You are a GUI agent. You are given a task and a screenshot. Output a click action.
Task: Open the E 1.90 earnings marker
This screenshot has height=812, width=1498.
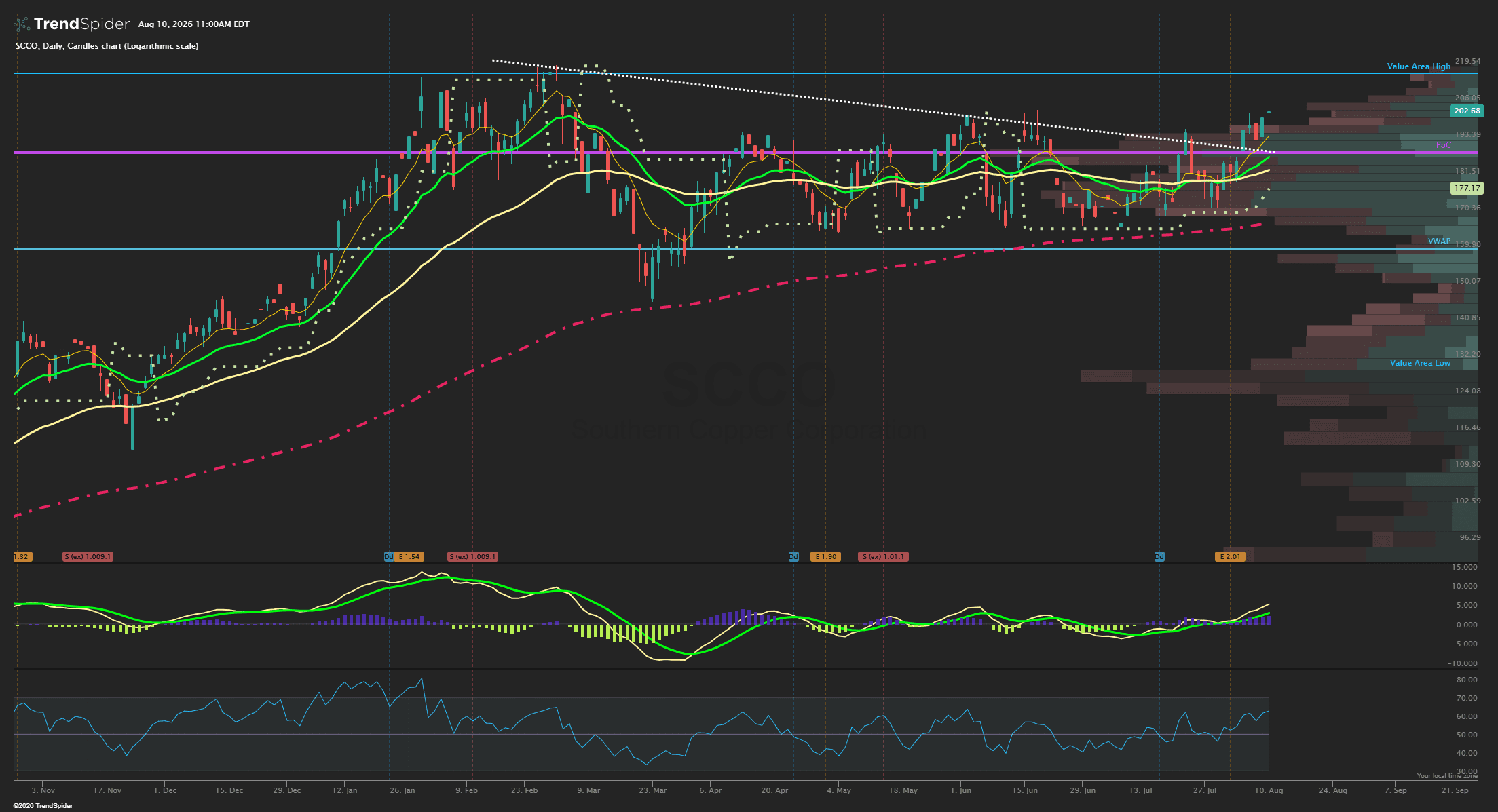pyautogui.click(x=825, y=557)
